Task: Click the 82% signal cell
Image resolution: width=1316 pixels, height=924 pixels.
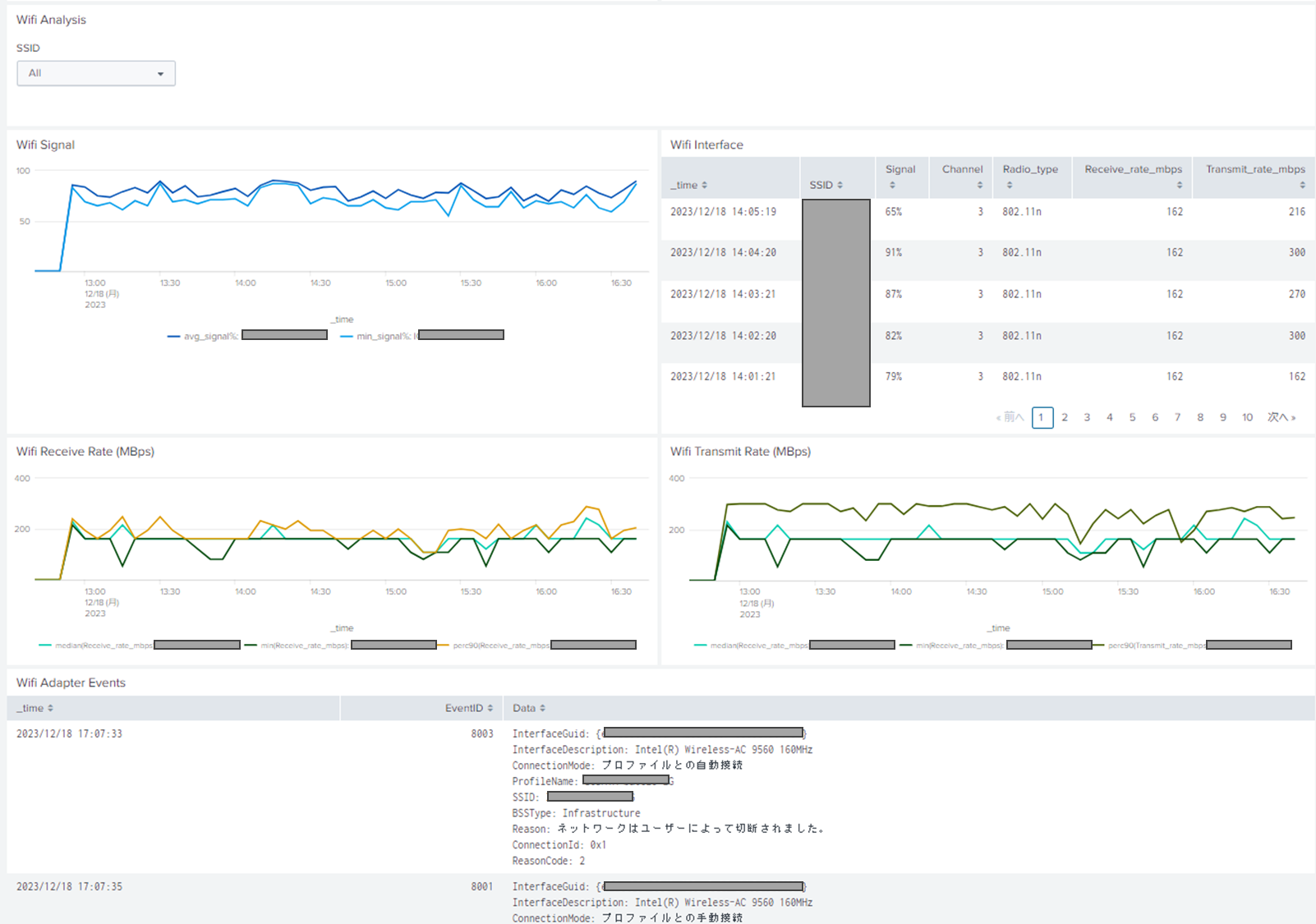Action: click(x=894, y=335)
